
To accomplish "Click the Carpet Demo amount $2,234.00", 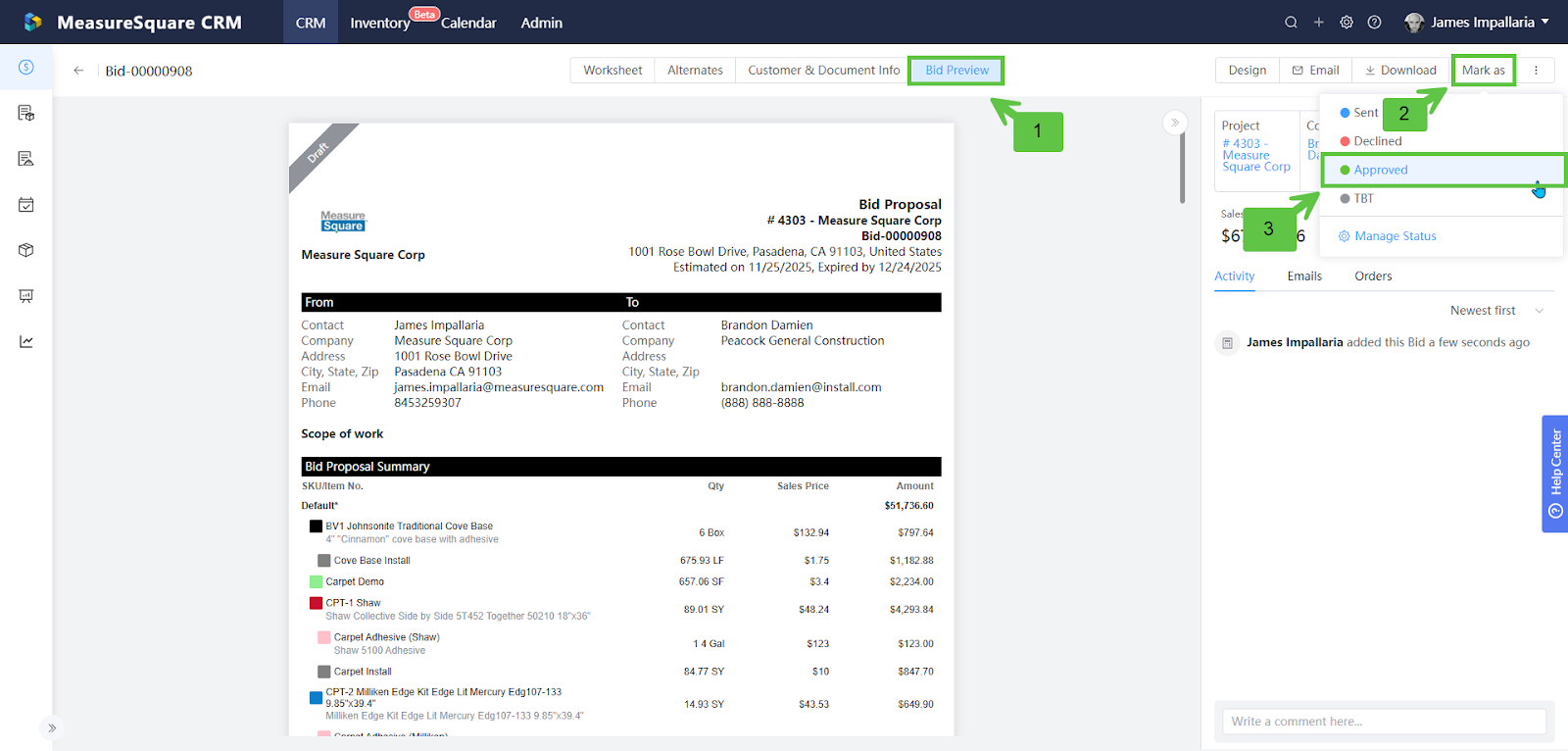I will 911,582.
